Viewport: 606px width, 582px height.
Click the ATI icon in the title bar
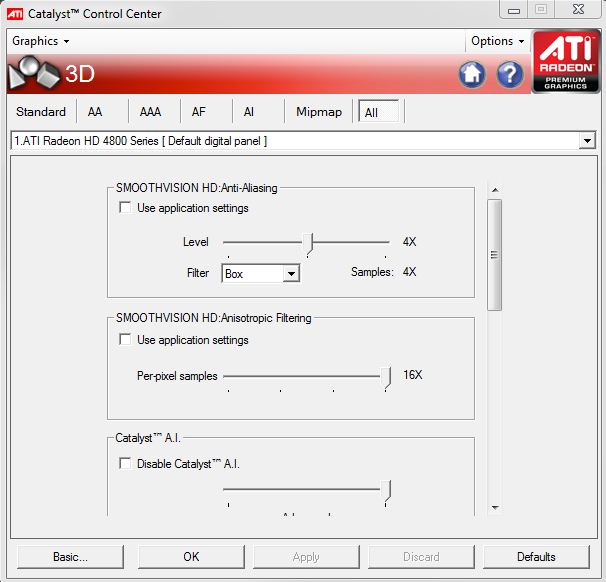pos(15,14)
